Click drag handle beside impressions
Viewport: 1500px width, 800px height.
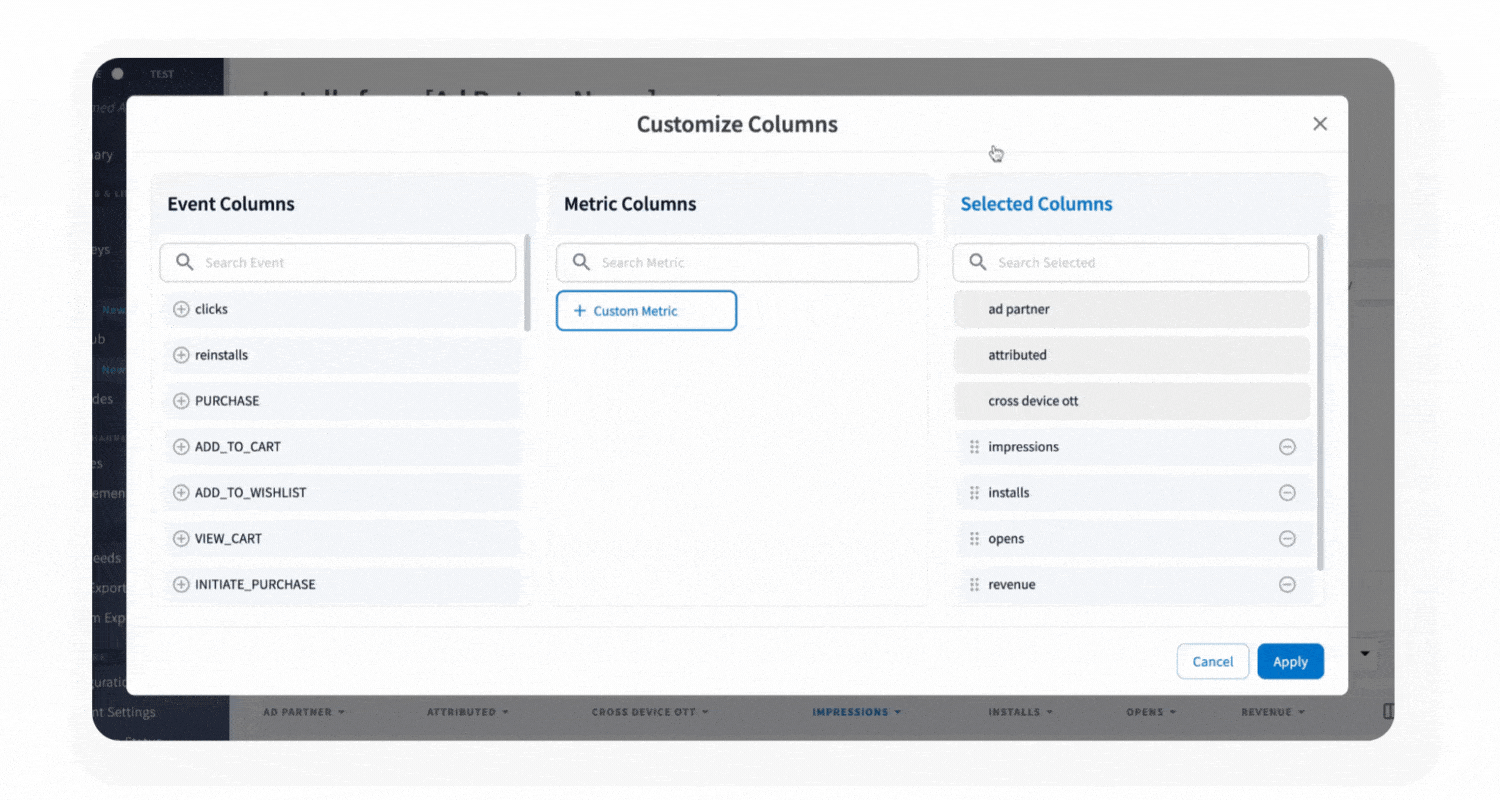[974, 447]
